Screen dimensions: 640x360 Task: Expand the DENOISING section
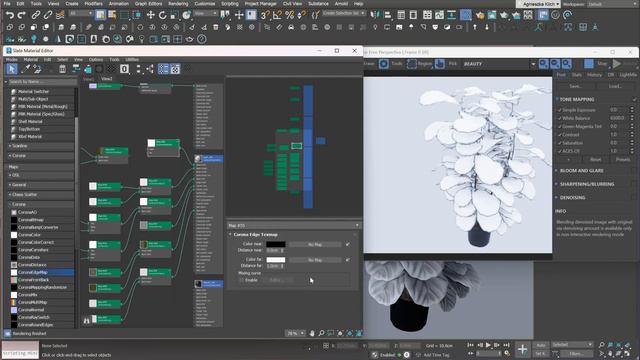[572, 198]
